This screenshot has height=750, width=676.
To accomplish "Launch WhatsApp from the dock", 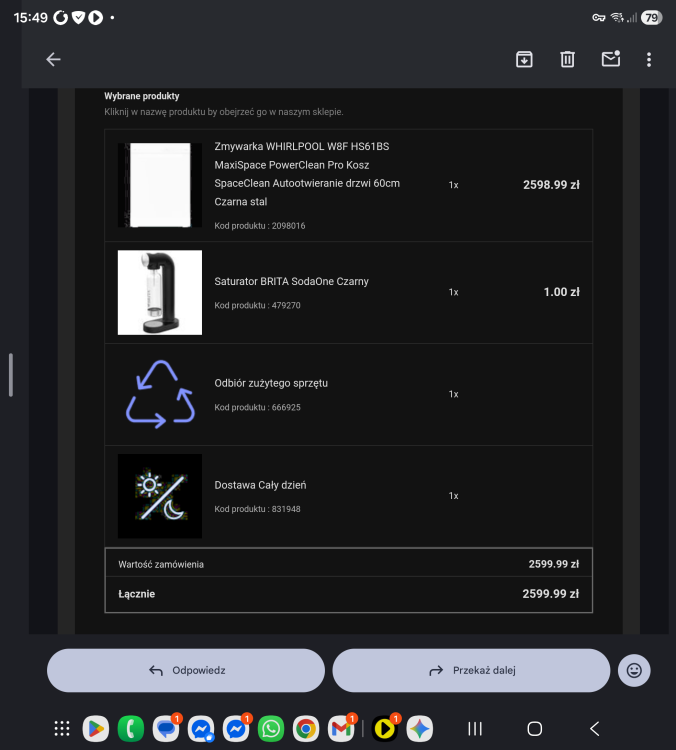I will tap(271, 728).
